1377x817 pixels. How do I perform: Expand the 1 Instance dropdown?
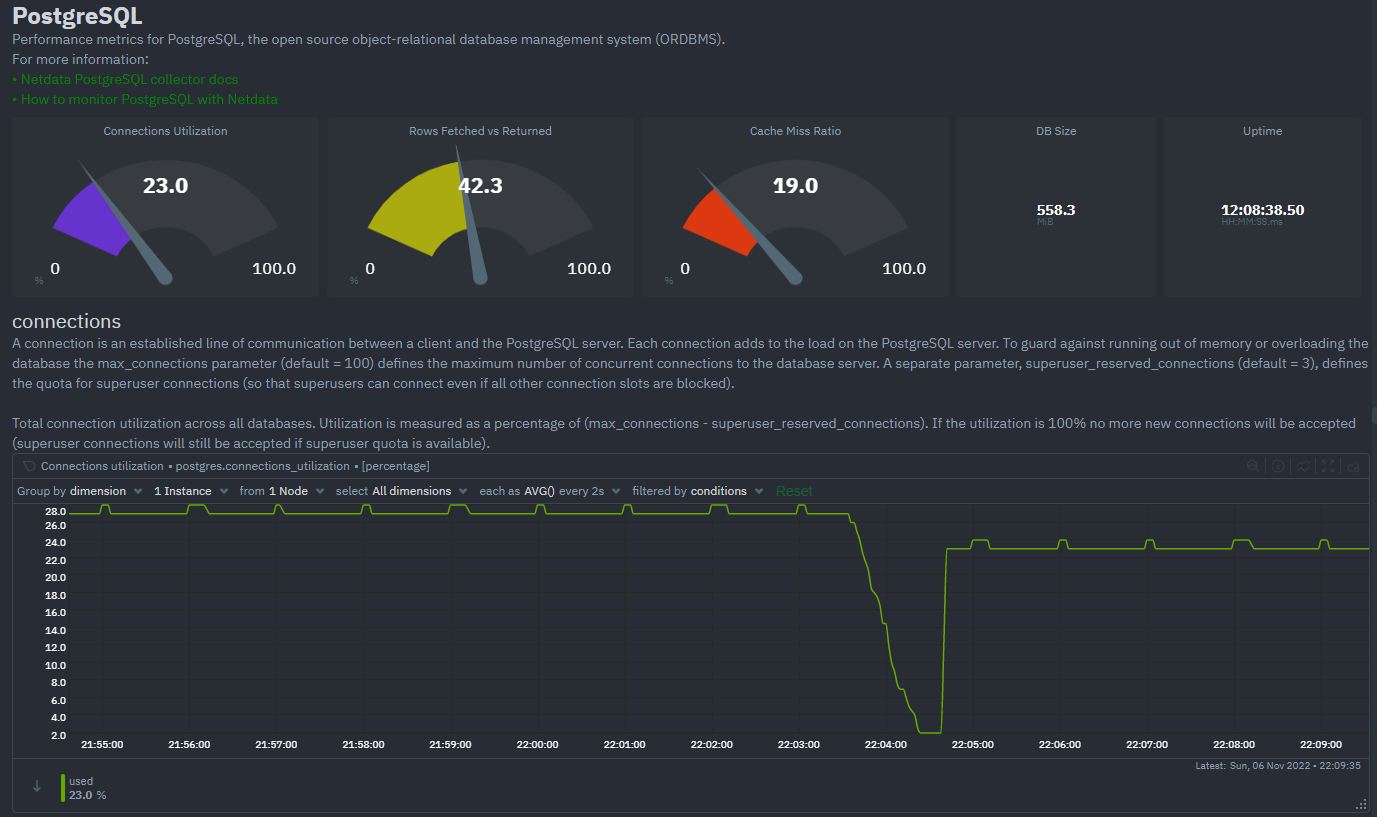coord(189,491)
